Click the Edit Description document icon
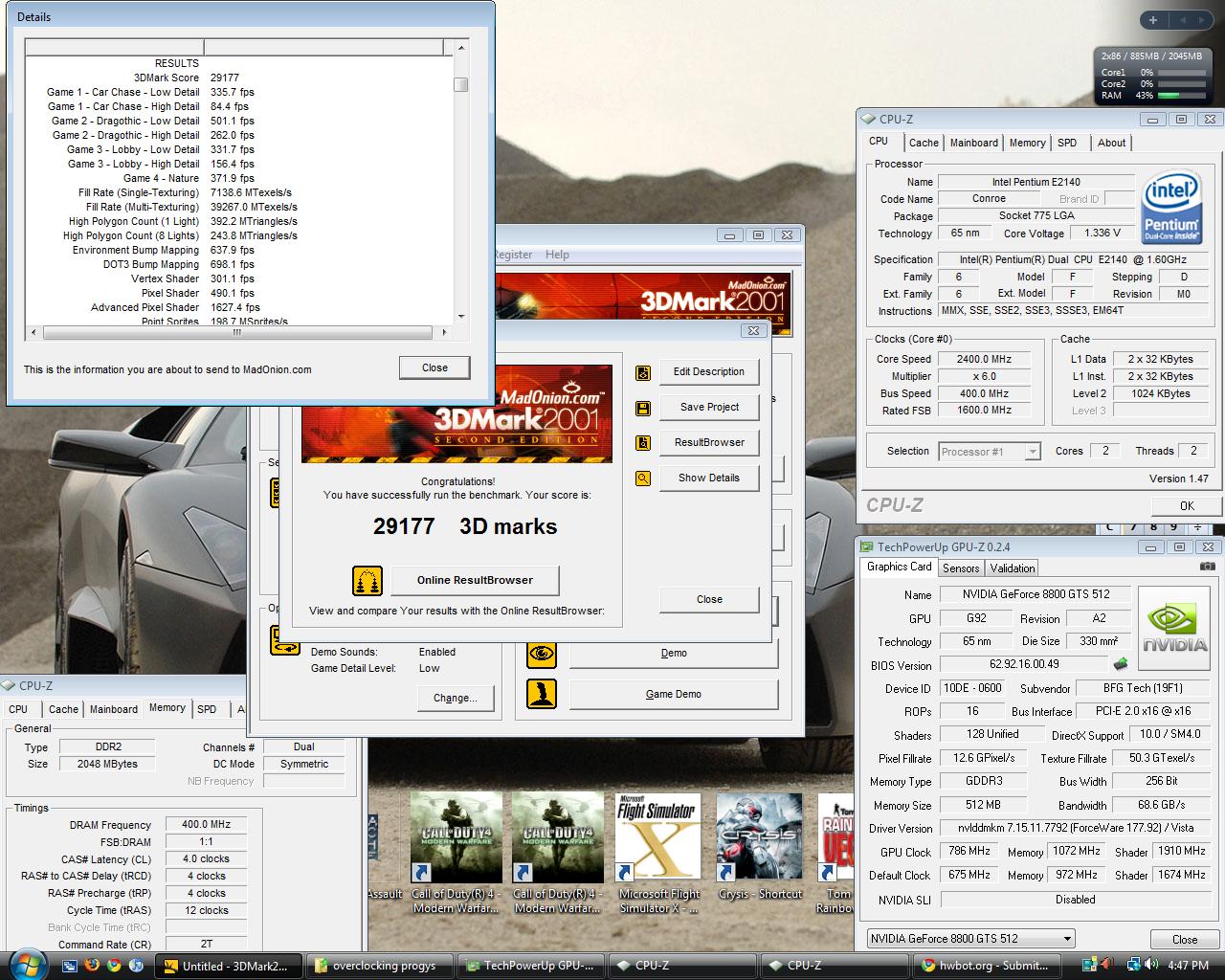Screen dimensions: 1225x980 (643, 372)
